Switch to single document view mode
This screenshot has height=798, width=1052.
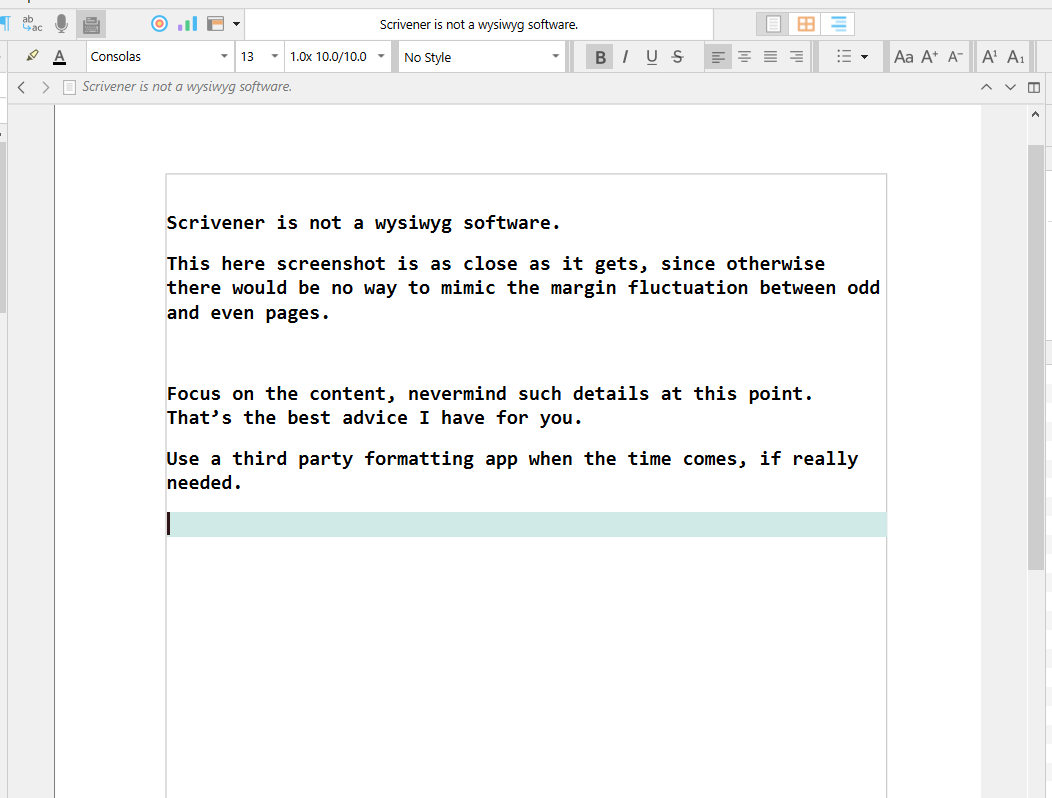(x=773, y=24)
